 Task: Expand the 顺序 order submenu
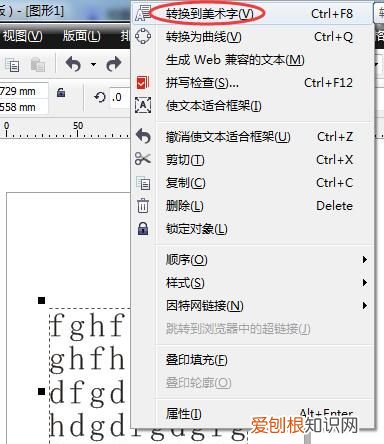click(253, 260)
